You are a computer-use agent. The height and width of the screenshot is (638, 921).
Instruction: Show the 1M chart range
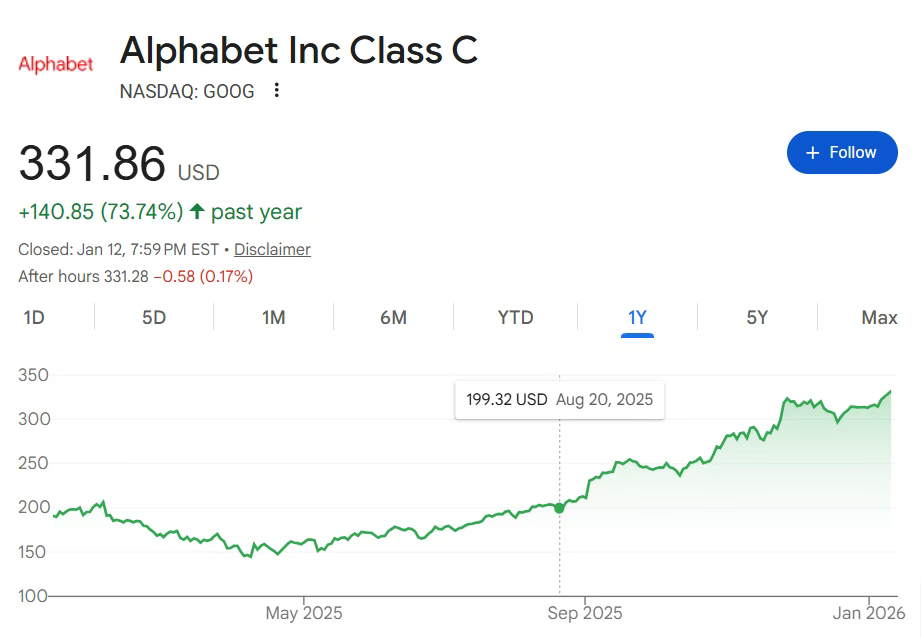pos(273,318)
